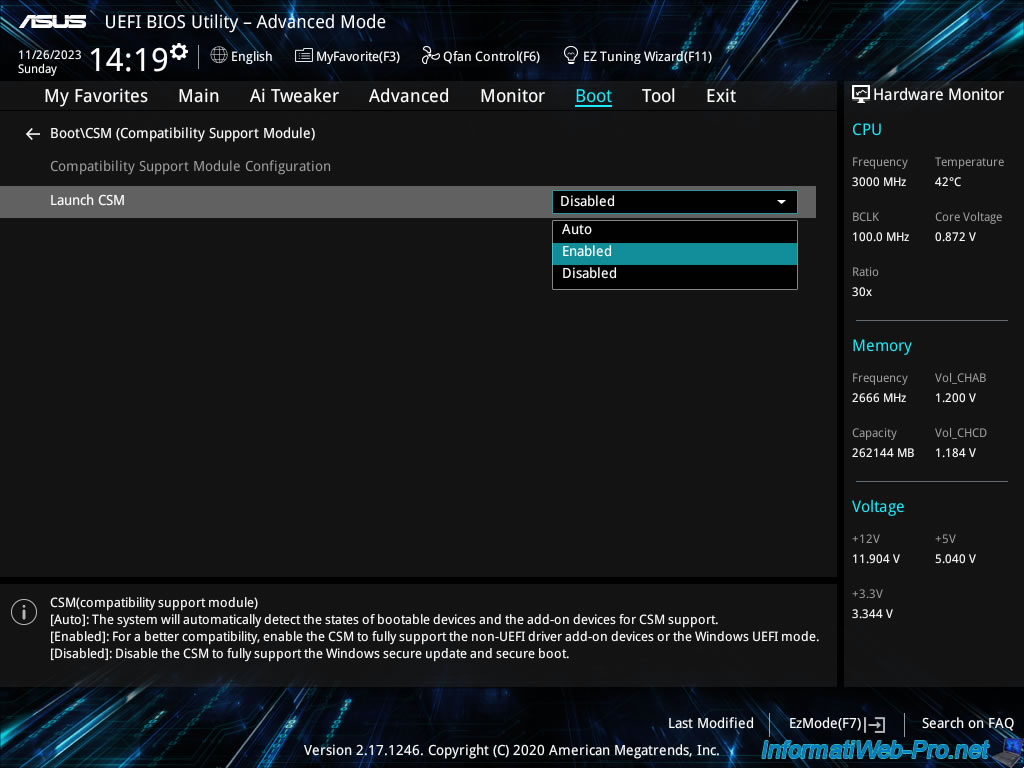1024x768 pixels.
Task: Click CPU temperature value 42°C
Action: point(948,182)
